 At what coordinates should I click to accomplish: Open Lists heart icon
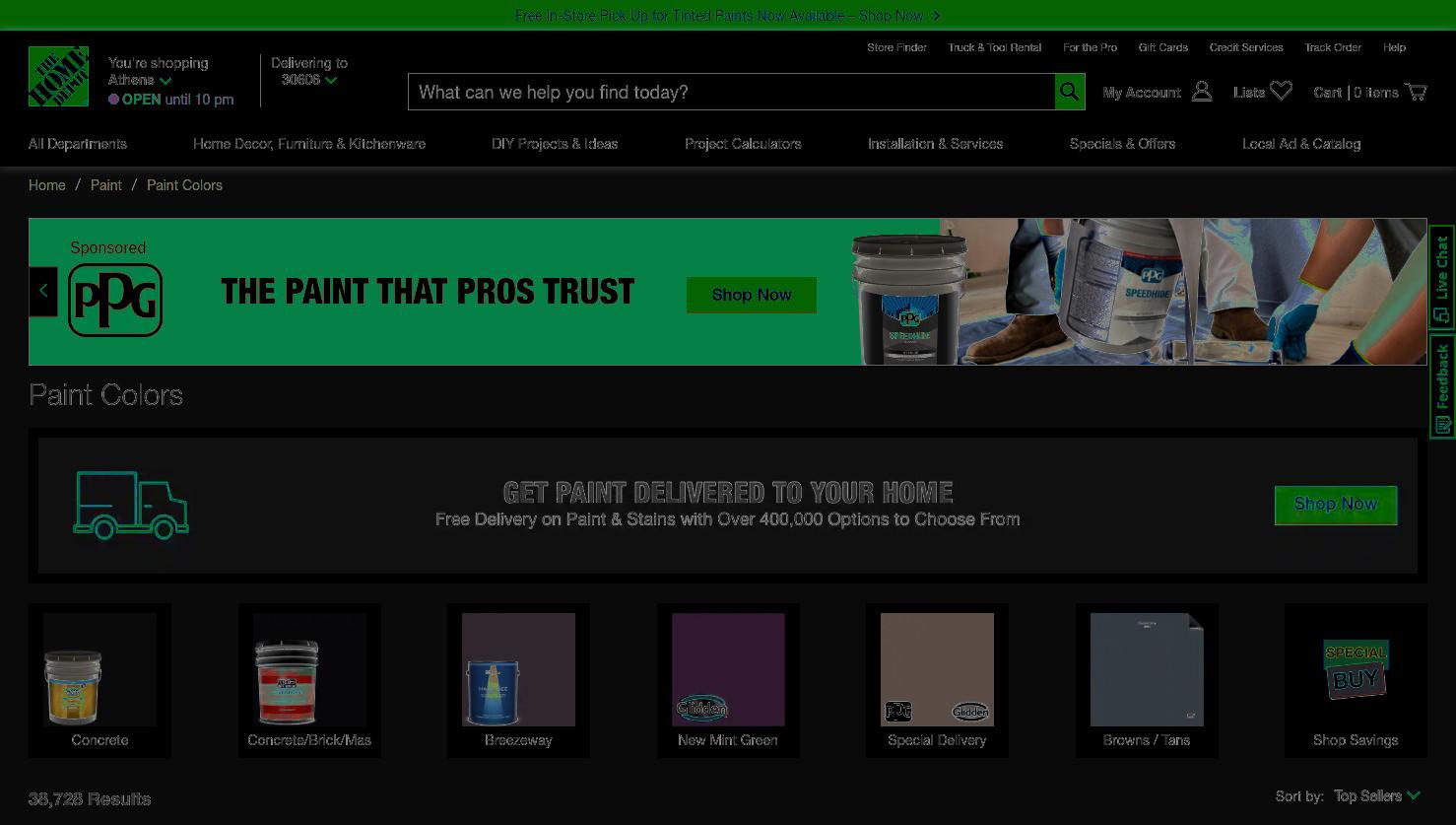[x=1281, y=92]
